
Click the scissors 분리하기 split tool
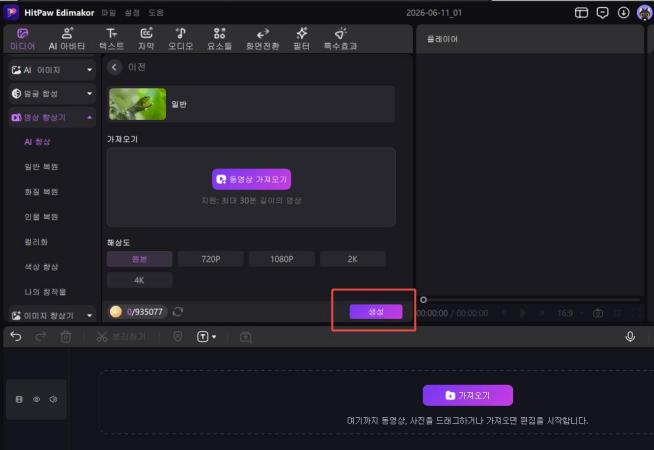121,337
